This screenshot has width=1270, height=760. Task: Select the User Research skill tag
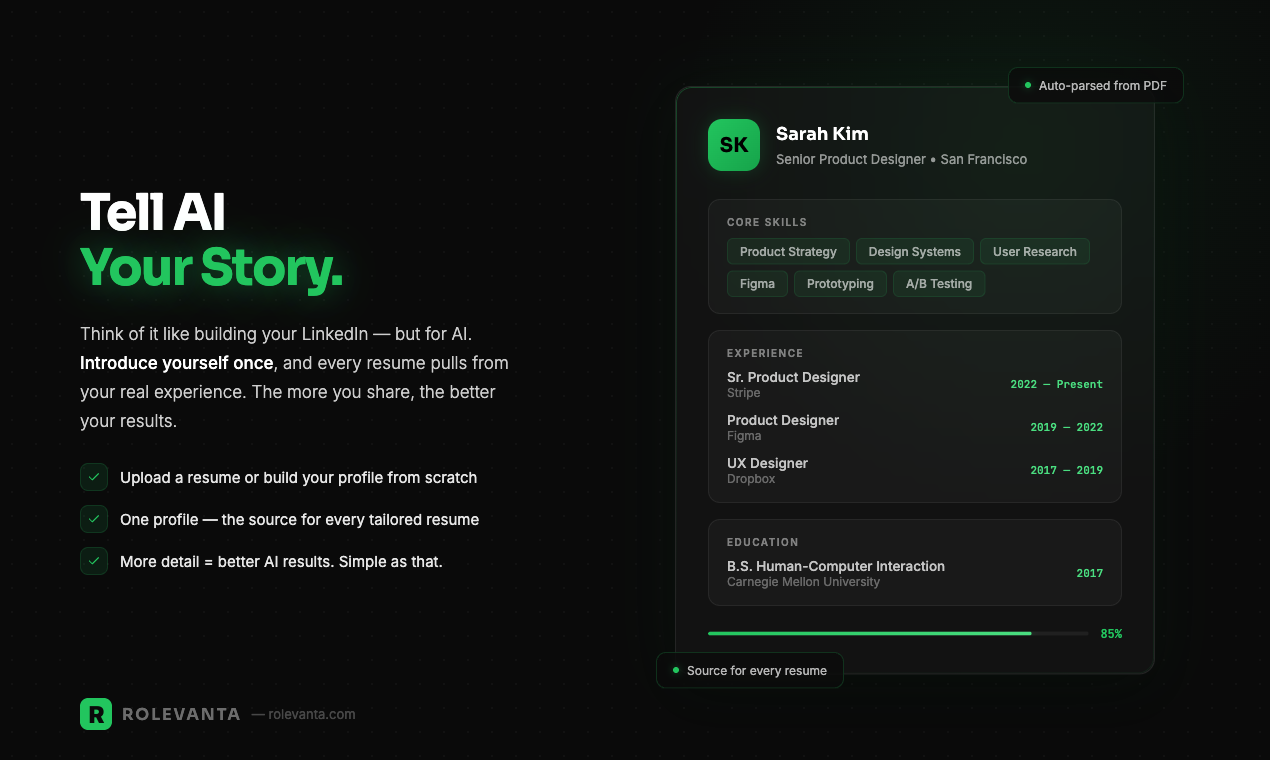[x=1034, y=252]
